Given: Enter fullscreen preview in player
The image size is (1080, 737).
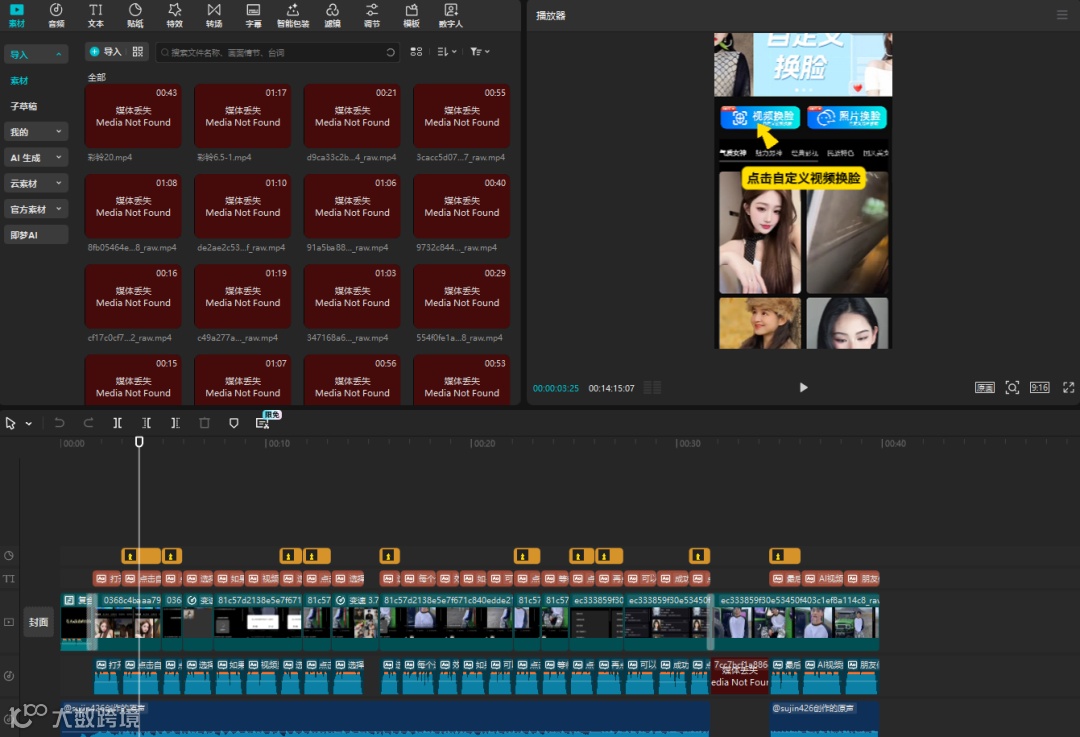Looking at the screenshot, I should click(1068, 388).
